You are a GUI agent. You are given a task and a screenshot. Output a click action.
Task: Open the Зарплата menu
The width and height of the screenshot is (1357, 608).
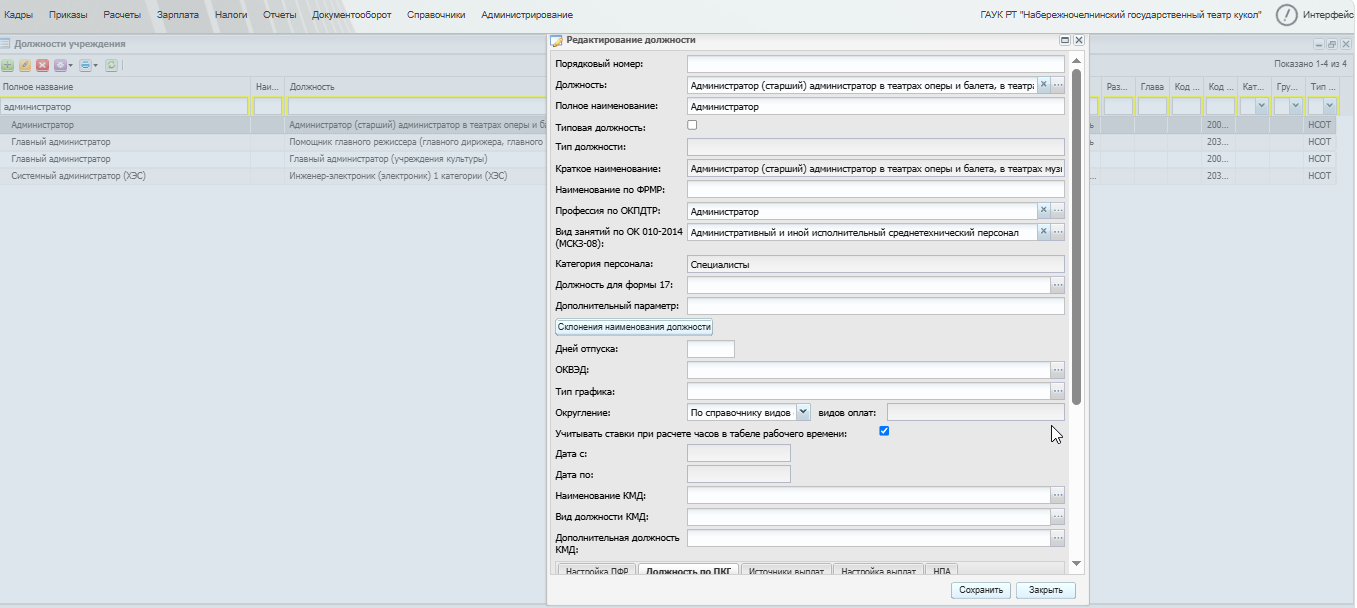[178, 15]
